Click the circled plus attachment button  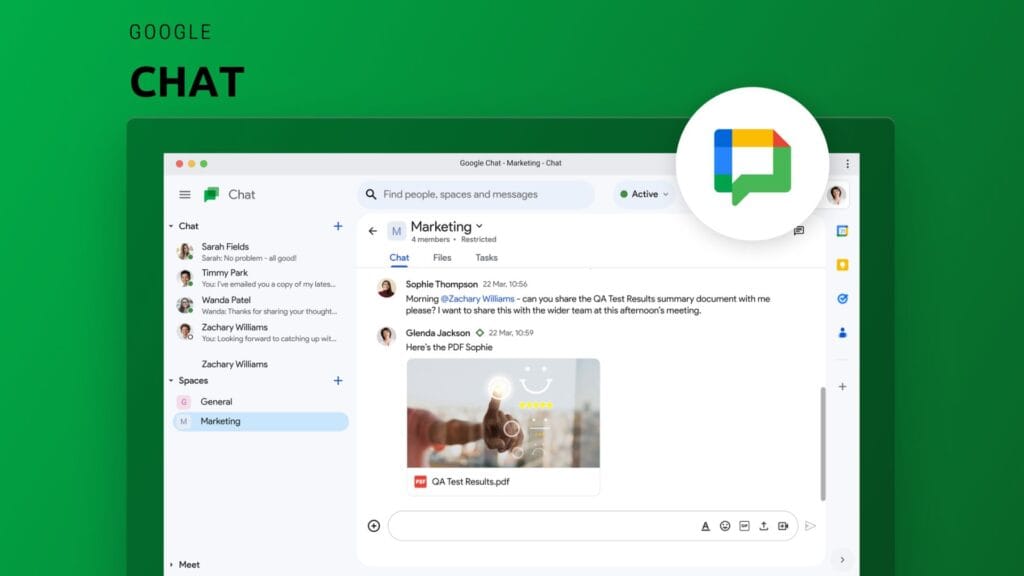(374, 526)
